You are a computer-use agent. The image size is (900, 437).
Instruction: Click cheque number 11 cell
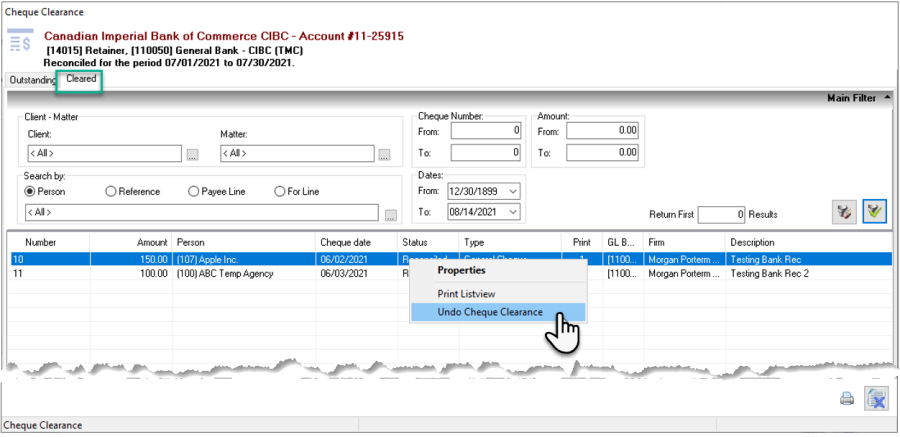coord(49,274)
